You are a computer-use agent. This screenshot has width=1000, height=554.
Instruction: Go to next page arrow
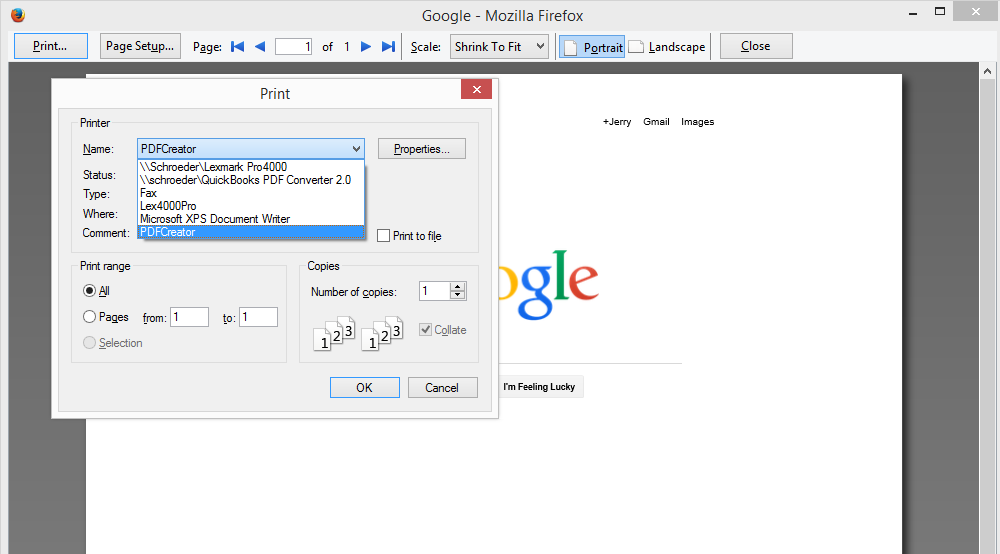[365, 47]
